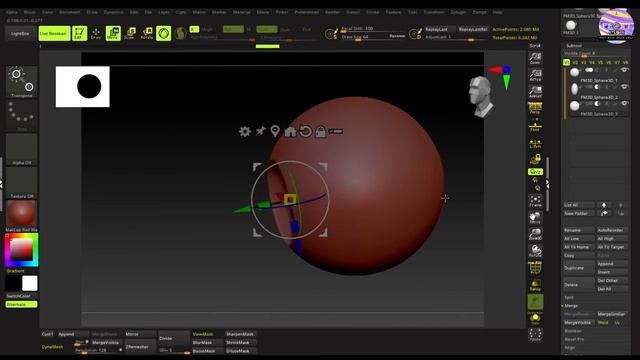The height and width of the screenshot is (360, 640).
Task: Click the Zoom3D icon
Action: 535,234
